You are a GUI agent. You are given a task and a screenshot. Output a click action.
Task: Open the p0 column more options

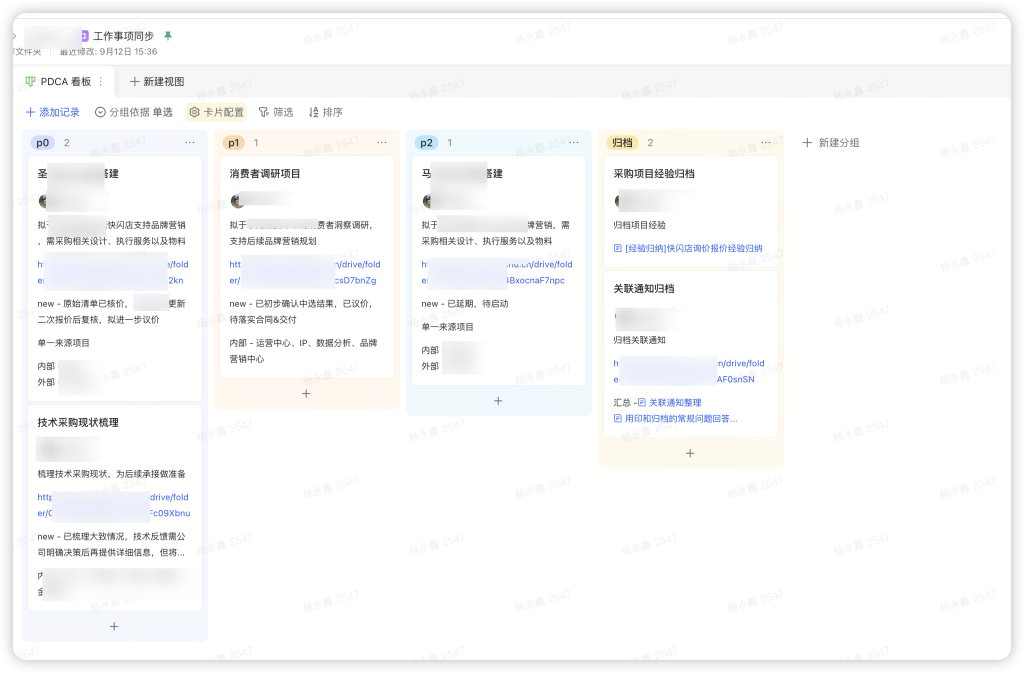[189, 143]
